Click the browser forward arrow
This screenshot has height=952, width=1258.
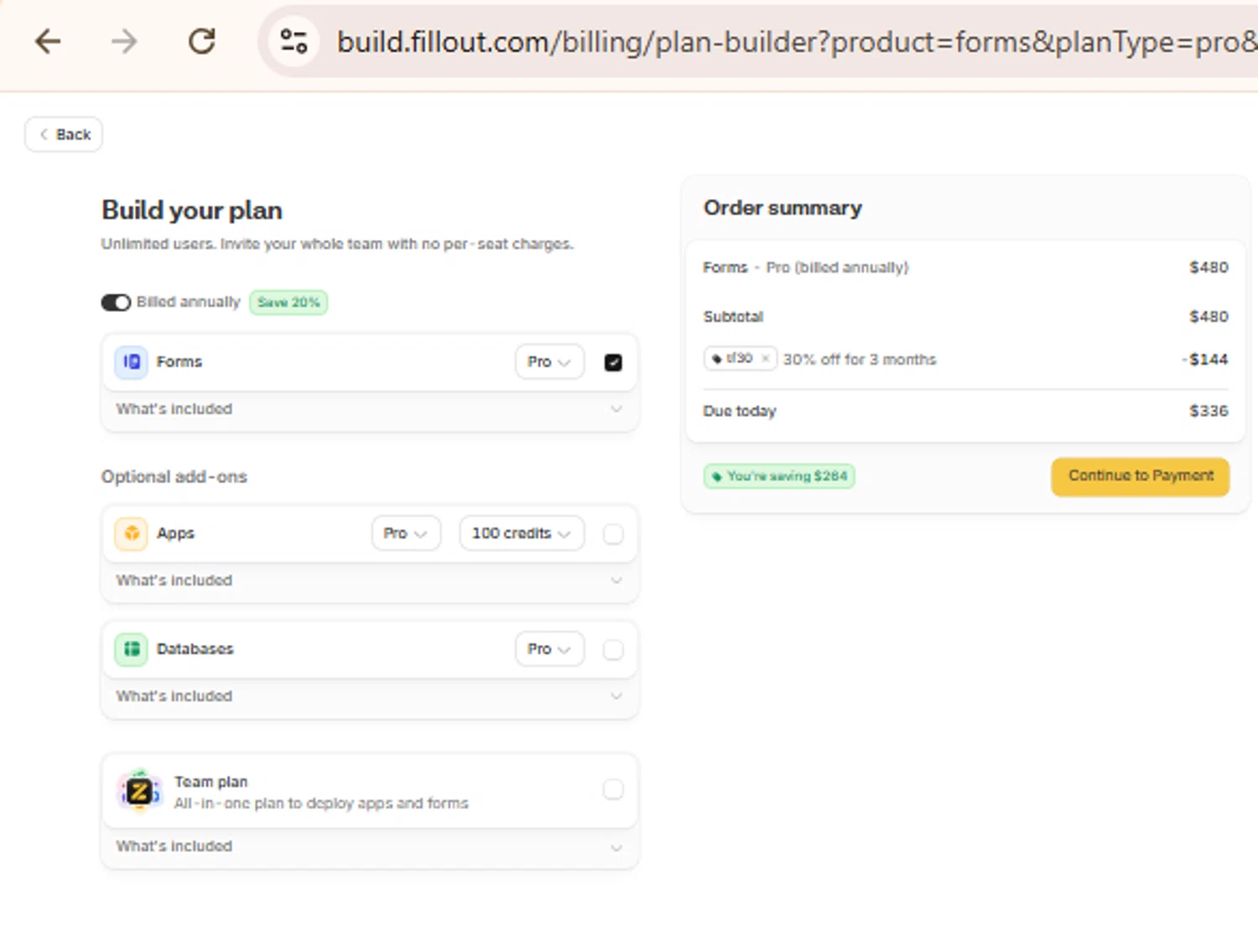click(x=124, y=41)
